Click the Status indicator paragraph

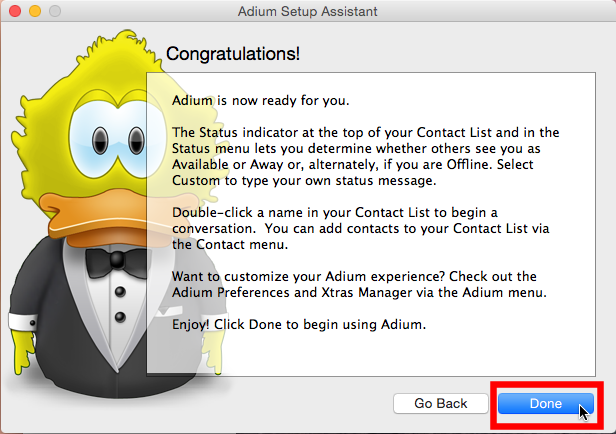[x=365, y=156]
